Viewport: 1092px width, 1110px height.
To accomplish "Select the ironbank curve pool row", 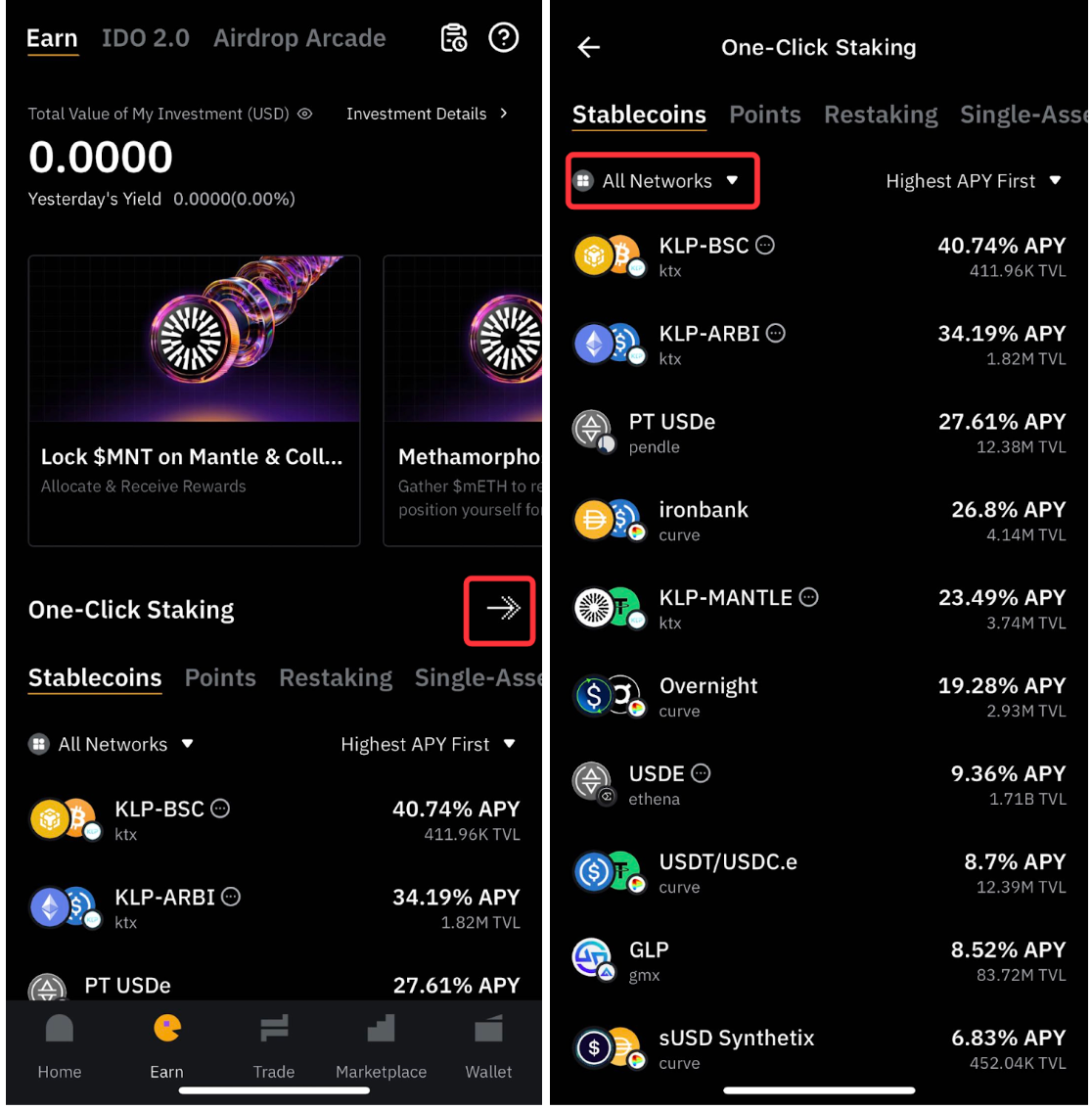I will pos(819,521).
